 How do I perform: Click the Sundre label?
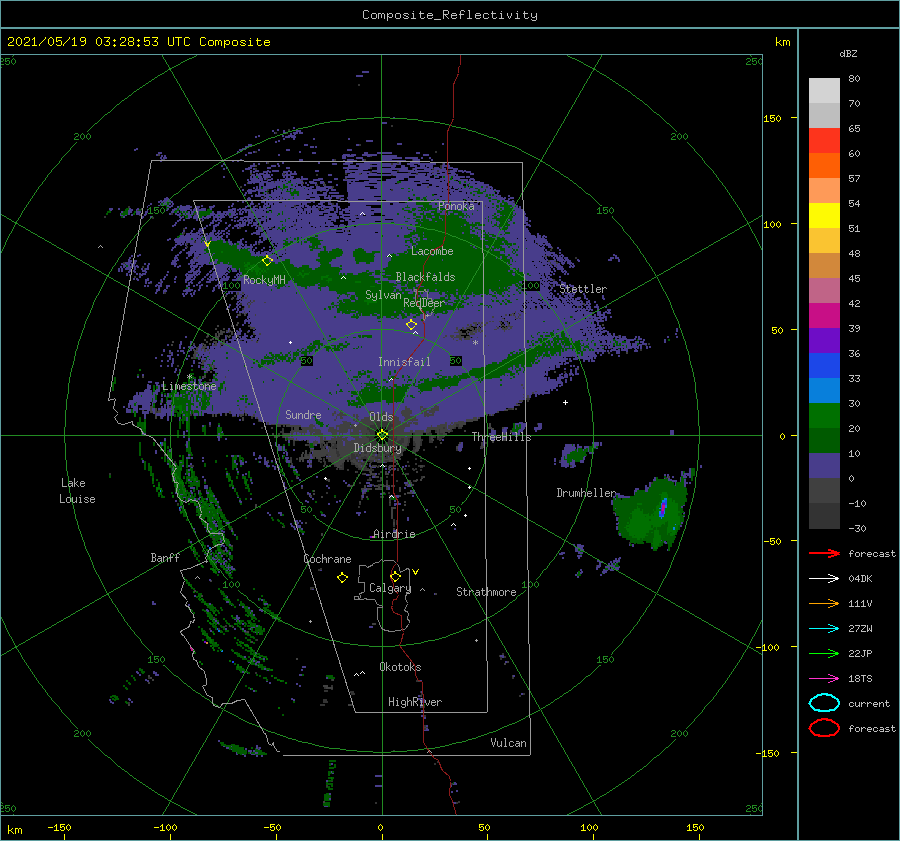coord(303,414)
